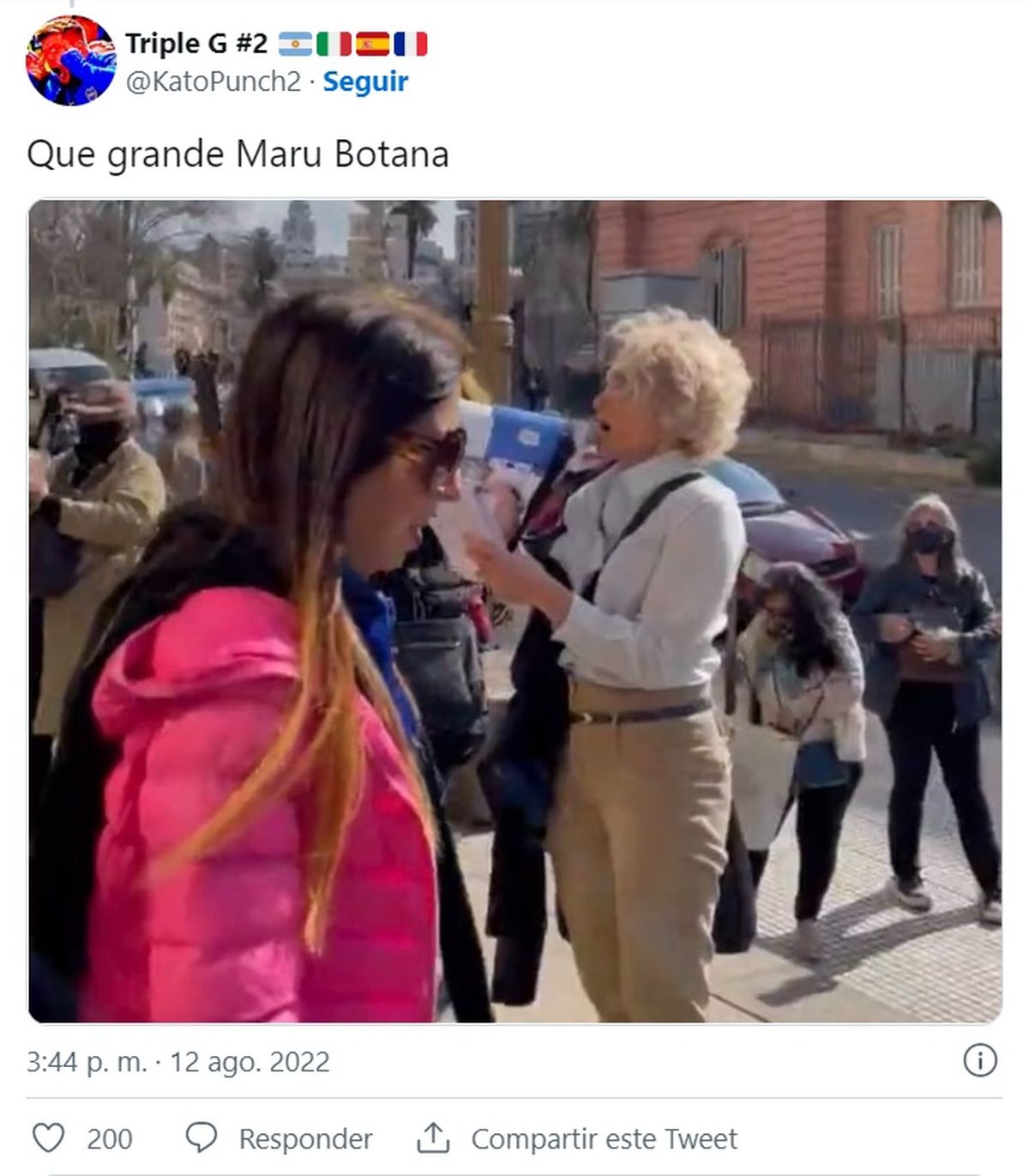Open the tweet info circle icon

[980, 1060]
